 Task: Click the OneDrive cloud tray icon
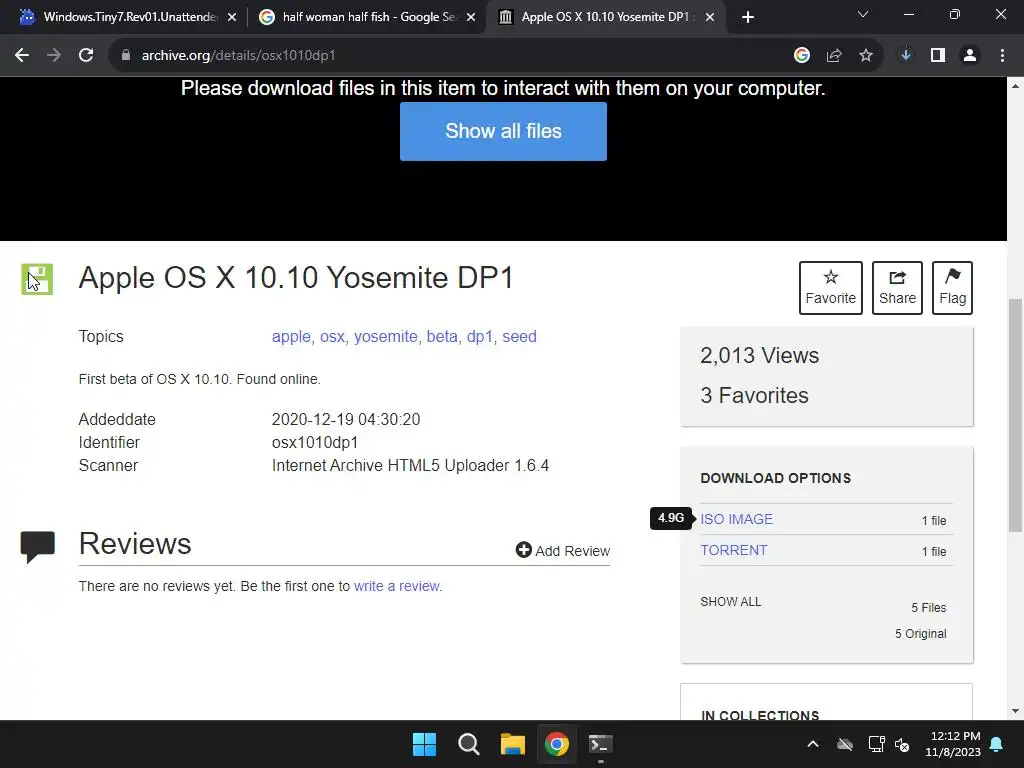pos(845,744)
